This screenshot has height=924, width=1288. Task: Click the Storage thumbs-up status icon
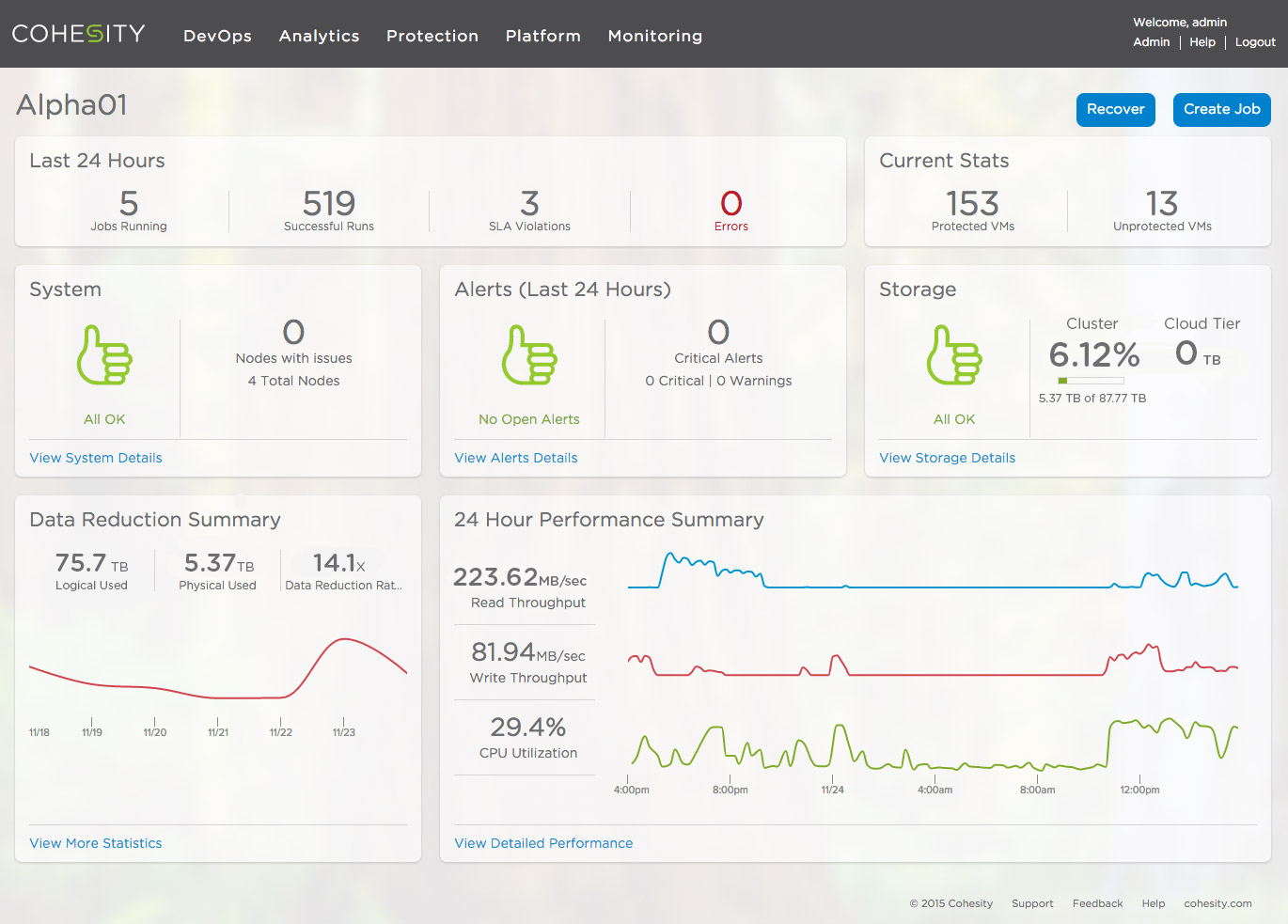point(954,355)
